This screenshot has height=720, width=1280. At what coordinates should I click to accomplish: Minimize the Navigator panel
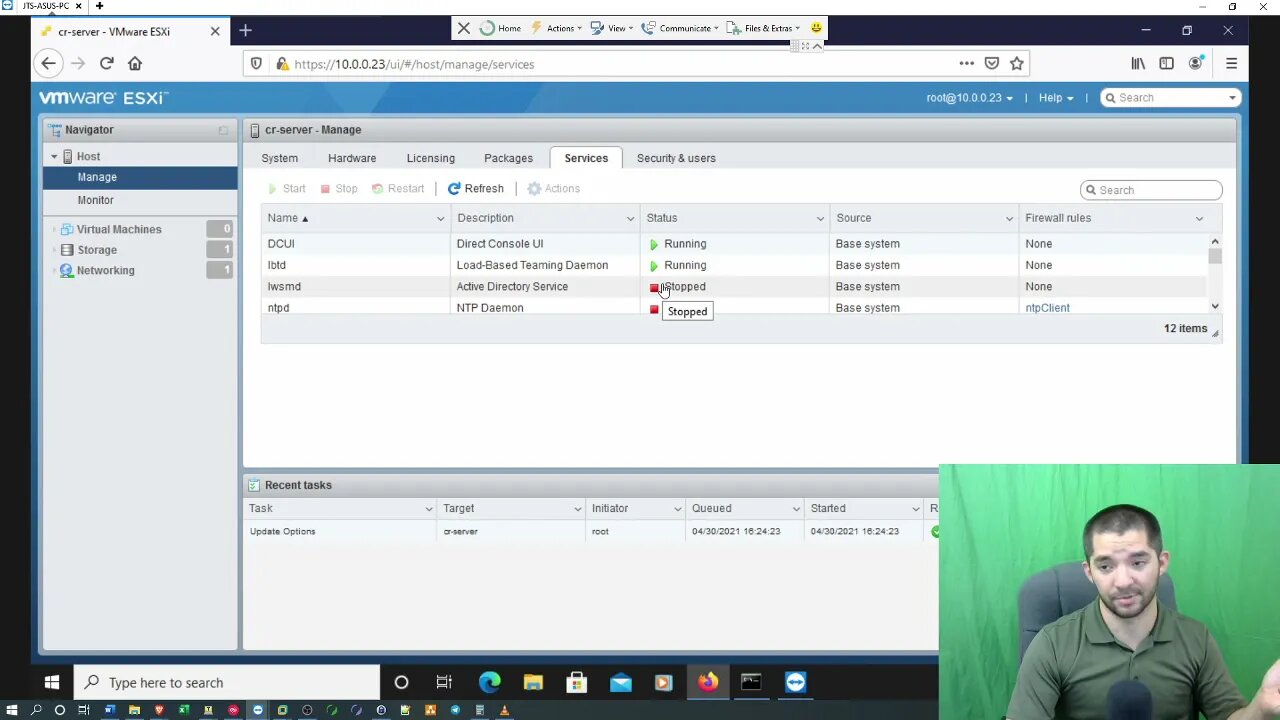click(223, 130)
